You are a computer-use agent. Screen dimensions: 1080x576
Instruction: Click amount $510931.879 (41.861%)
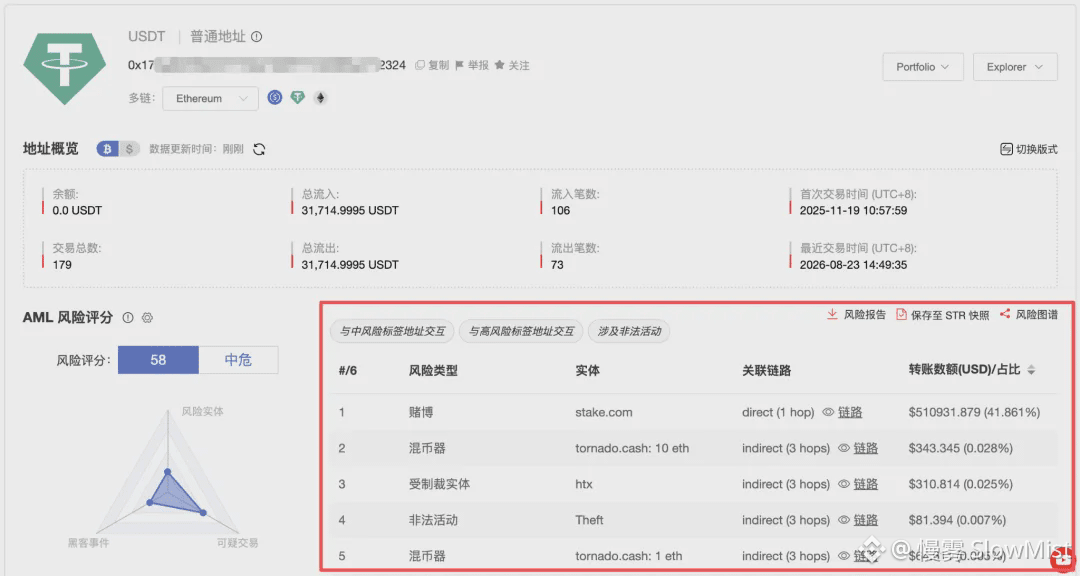(974, 412)
